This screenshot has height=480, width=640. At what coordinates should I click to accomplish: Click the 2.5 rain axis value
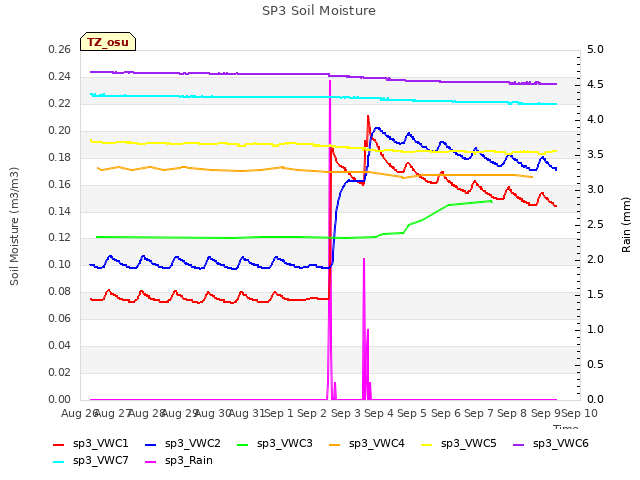pos(595,224)
